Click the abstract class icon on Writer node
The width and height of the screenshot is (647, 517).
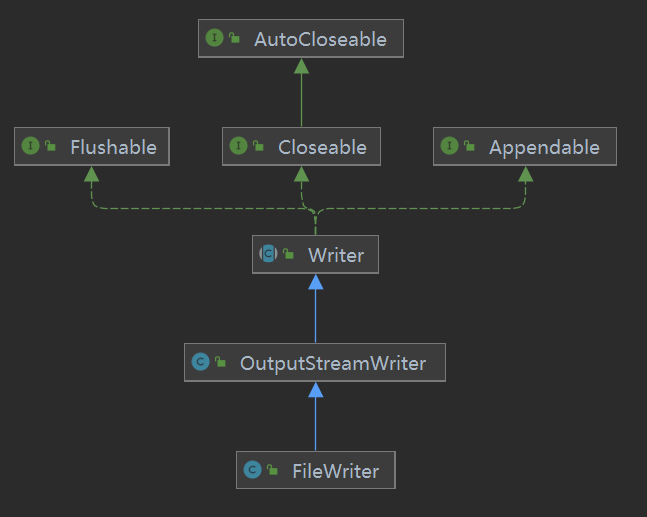(x=268, y=254)
